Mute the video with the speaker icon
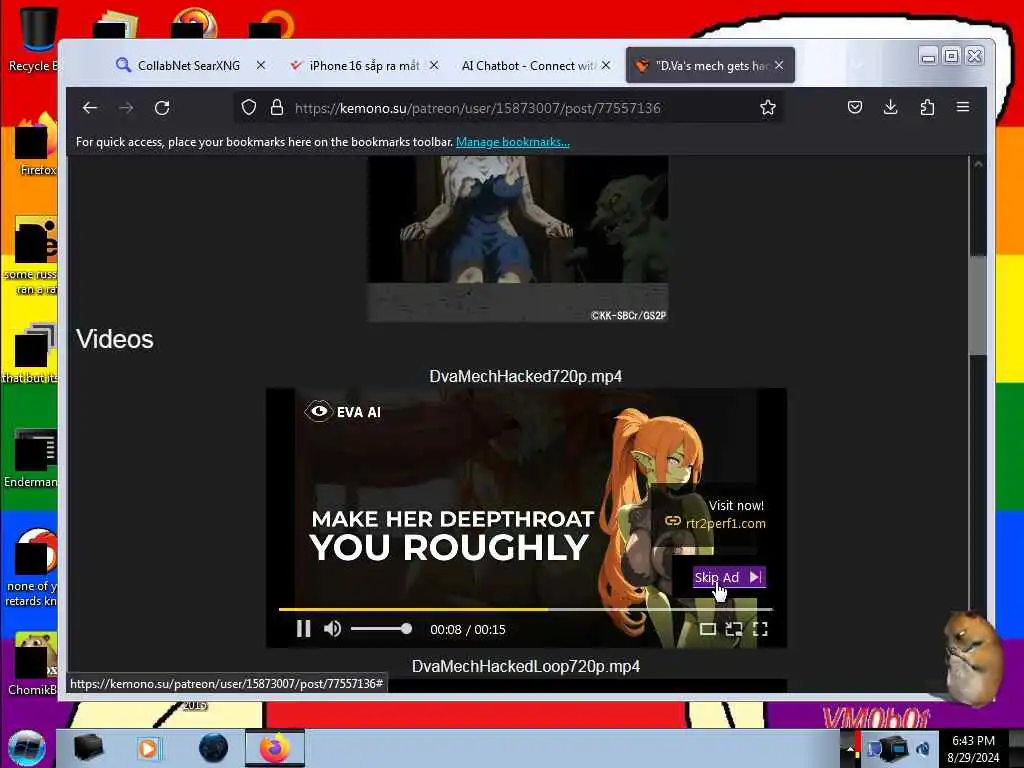Screen dimensions: 1024x768 pyautogui.click(x=332, y=629)
